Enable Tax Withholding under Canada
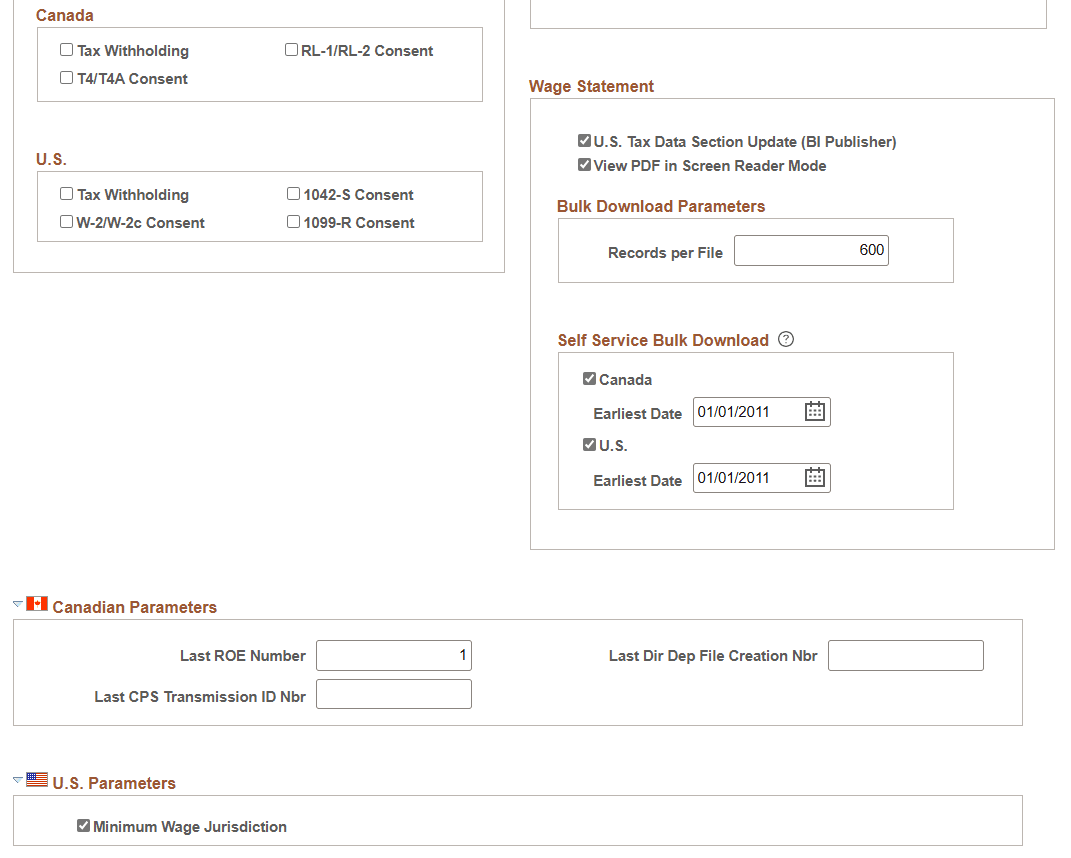 pyautogui.click(x=66, y=49)
